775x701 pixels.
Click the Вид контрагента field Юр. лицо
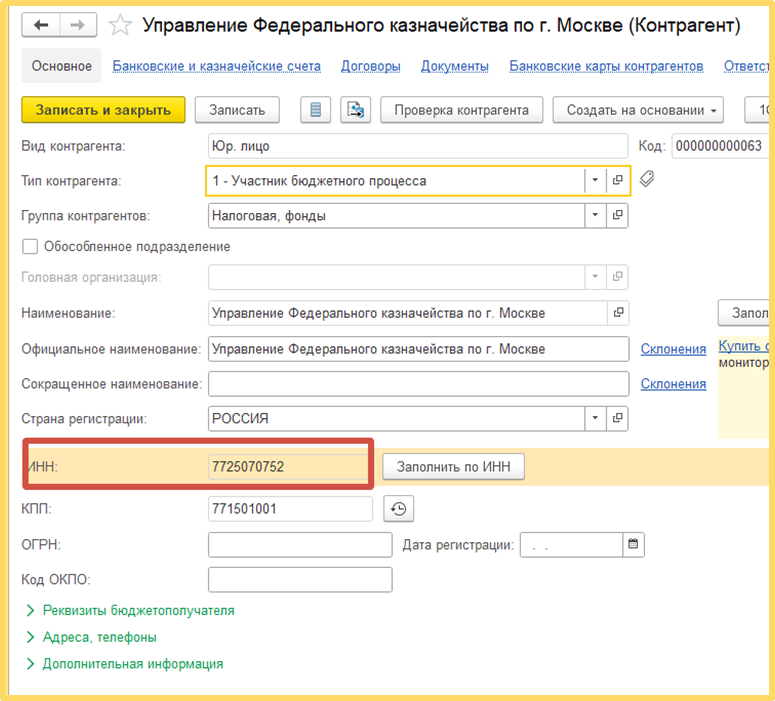pos(418,146)
